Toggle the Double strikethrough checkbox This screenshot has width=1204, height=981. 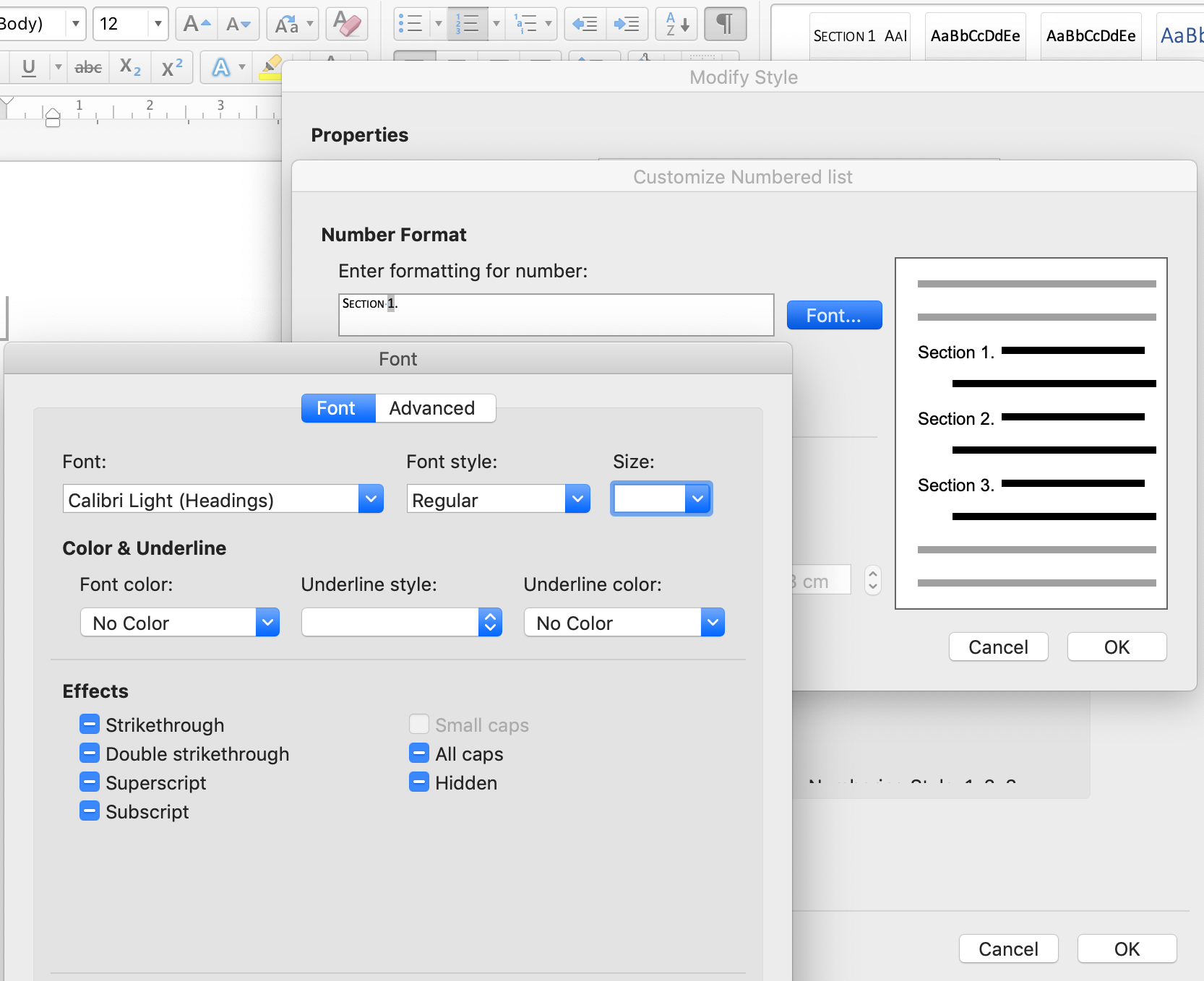[x=90, y=753]
